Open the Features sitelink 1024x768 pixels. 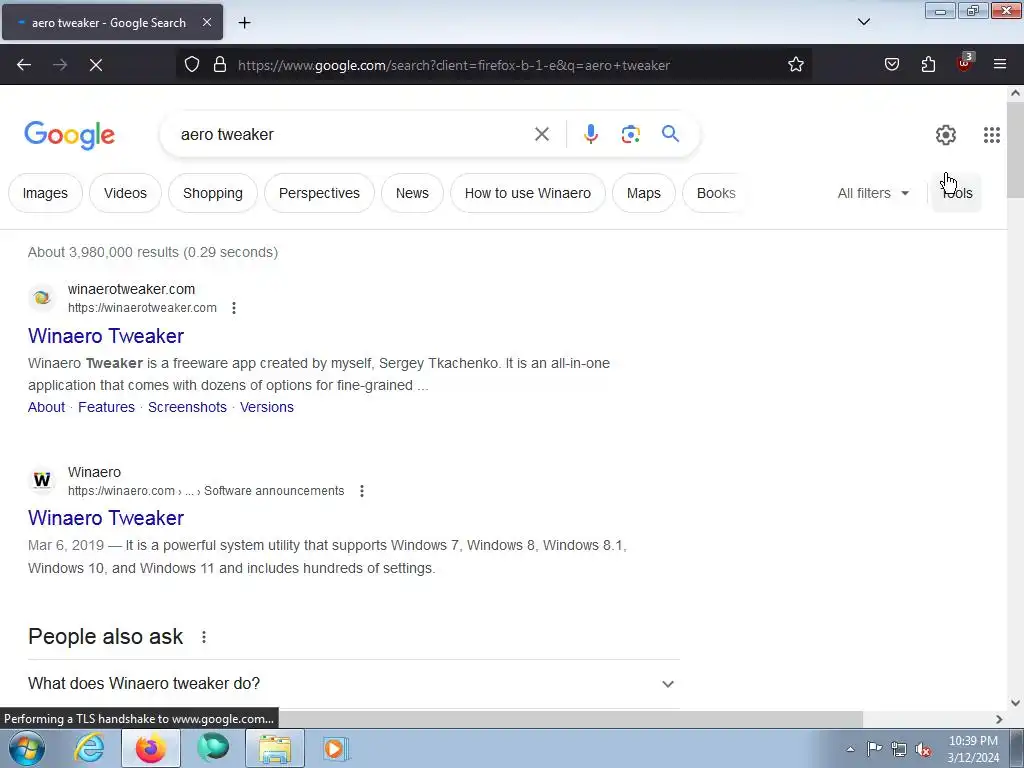106,407
